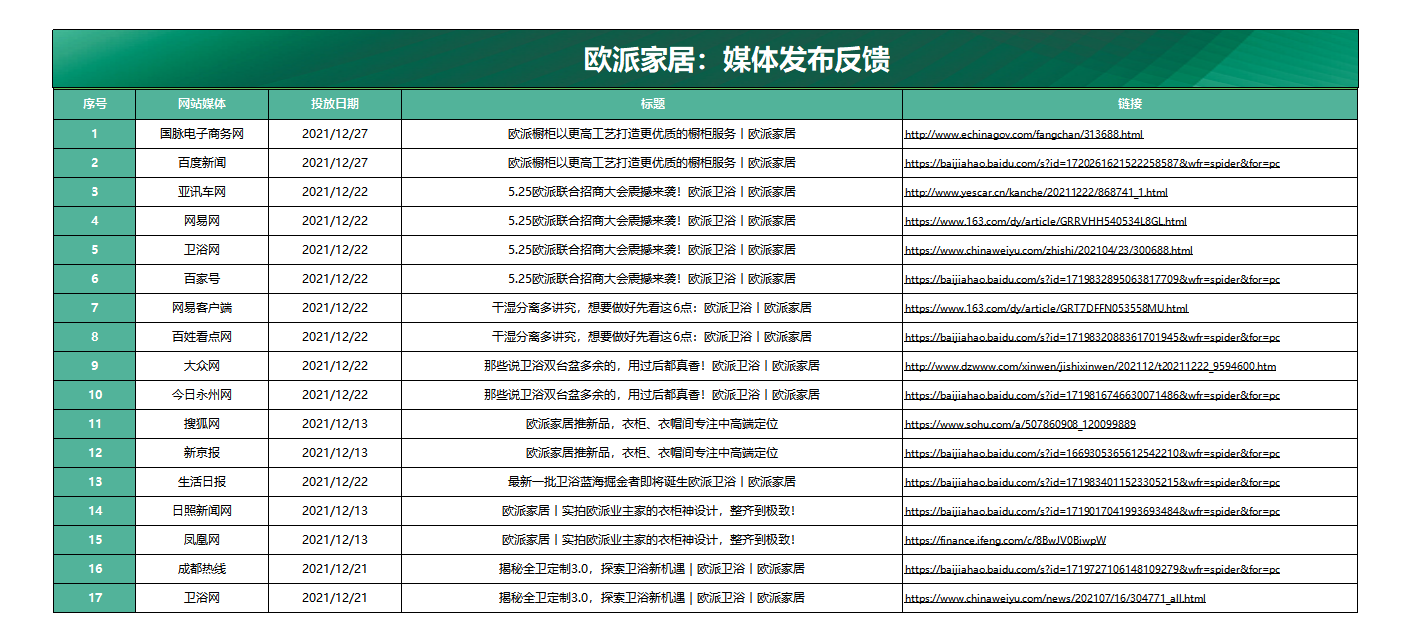Click the 163.com link for 网易网

pos(1045,221)
